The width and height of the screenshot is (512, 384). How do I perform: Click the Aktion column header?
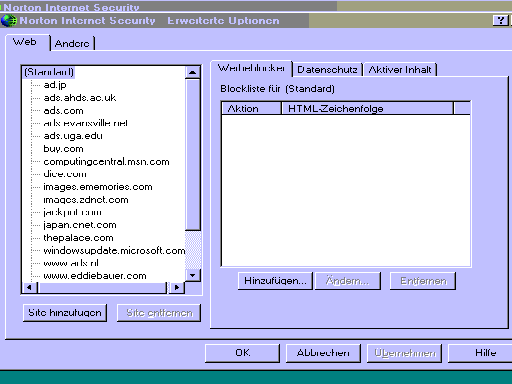click(x=251, y=108)
